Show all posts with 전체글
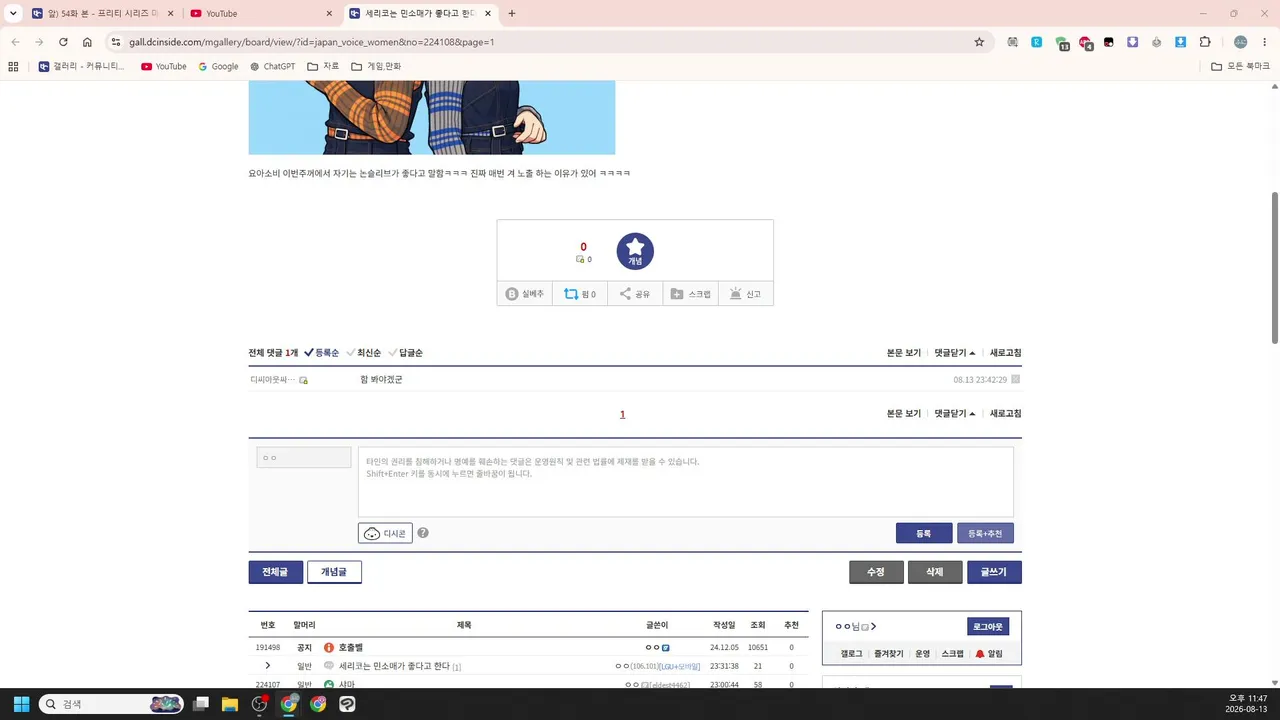 [275, 572]
